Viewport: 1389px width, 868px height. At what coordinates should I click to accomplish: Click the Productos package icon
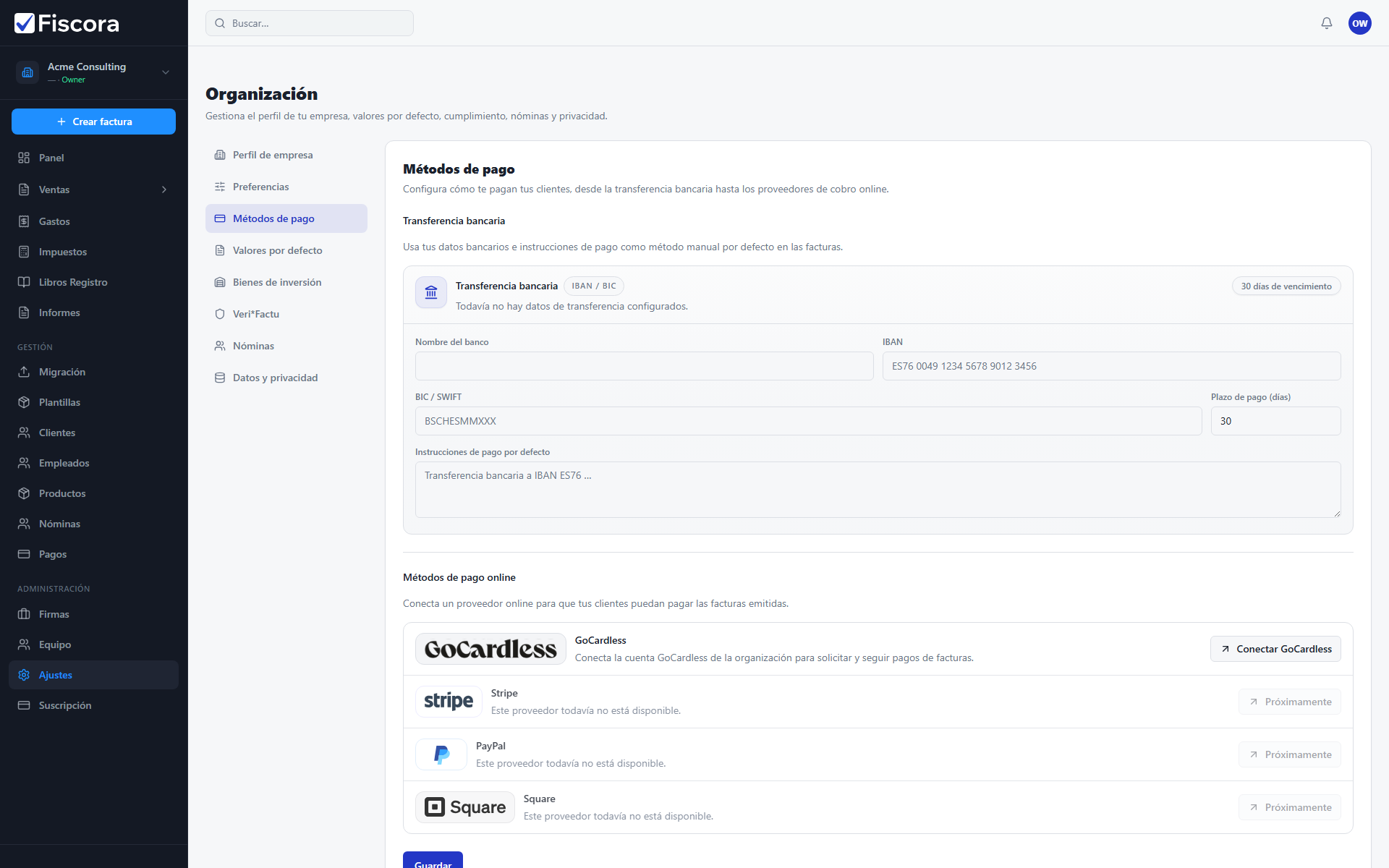pyautogui.click(x=24, y=493)
